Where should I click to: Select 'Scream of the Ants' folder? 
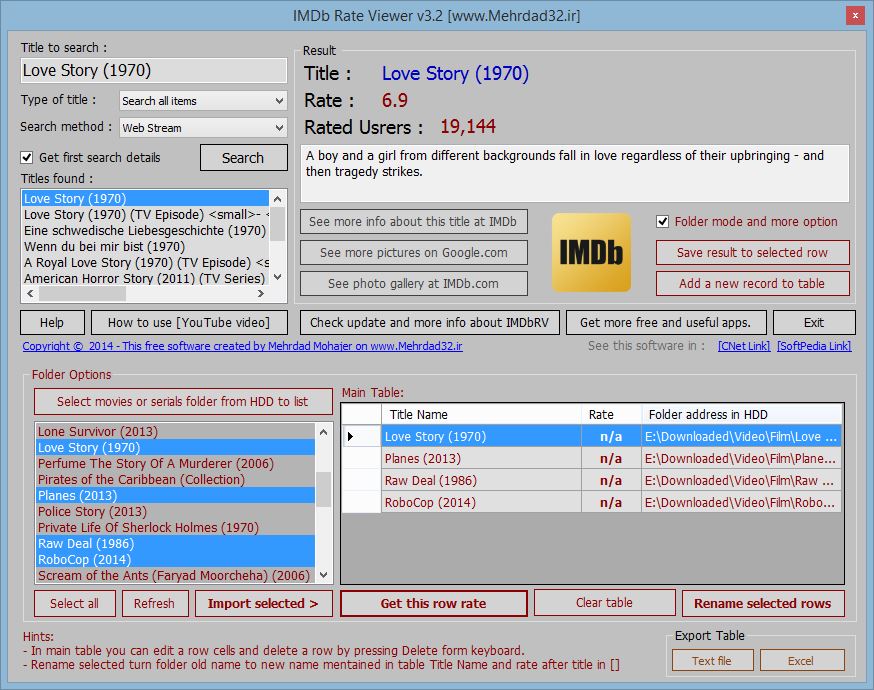click(176, 576)
